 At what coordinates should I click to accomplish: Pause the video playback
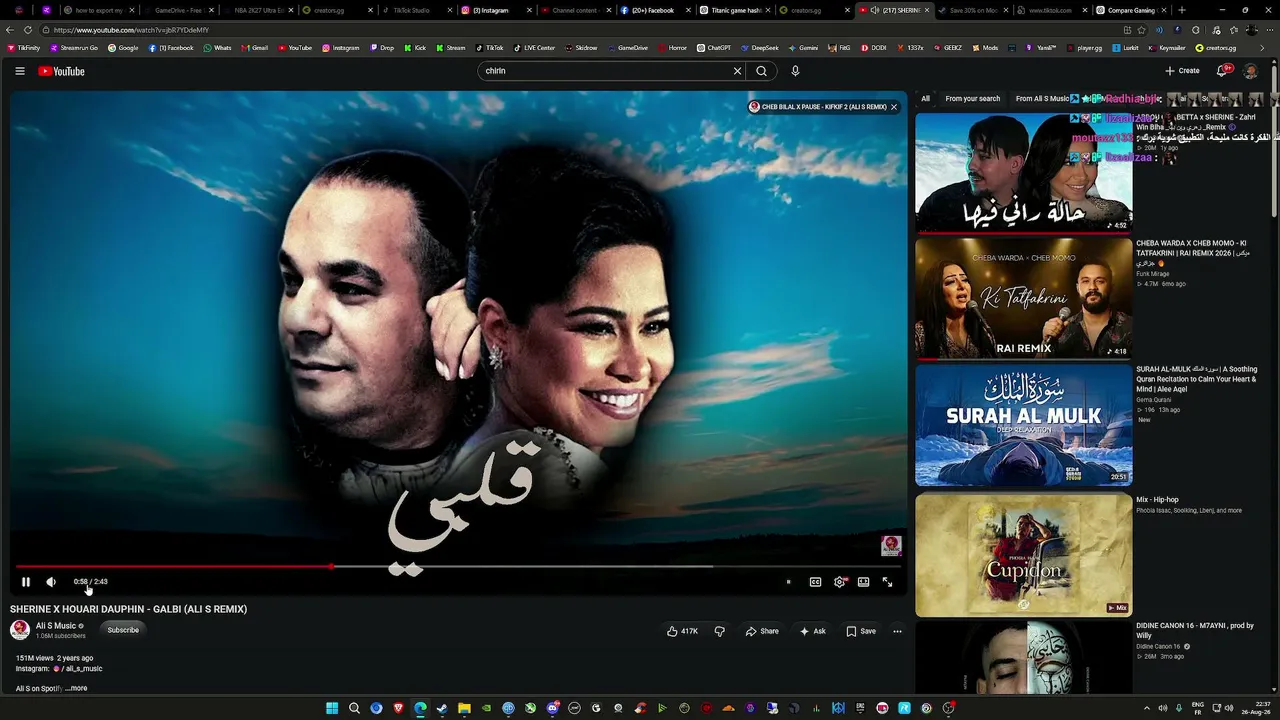pos(26,582)
